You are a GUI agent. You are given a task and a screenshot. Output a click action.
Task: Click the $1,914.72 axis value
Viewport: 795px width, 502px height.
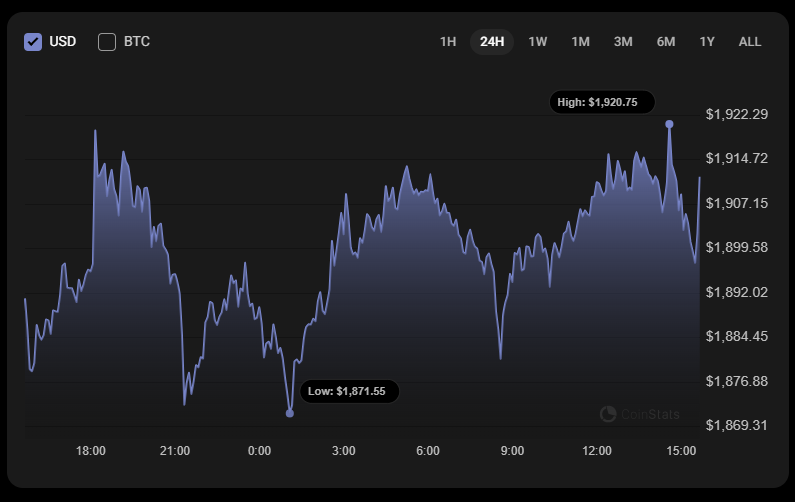pyautogui.click(x=737, y=159)
